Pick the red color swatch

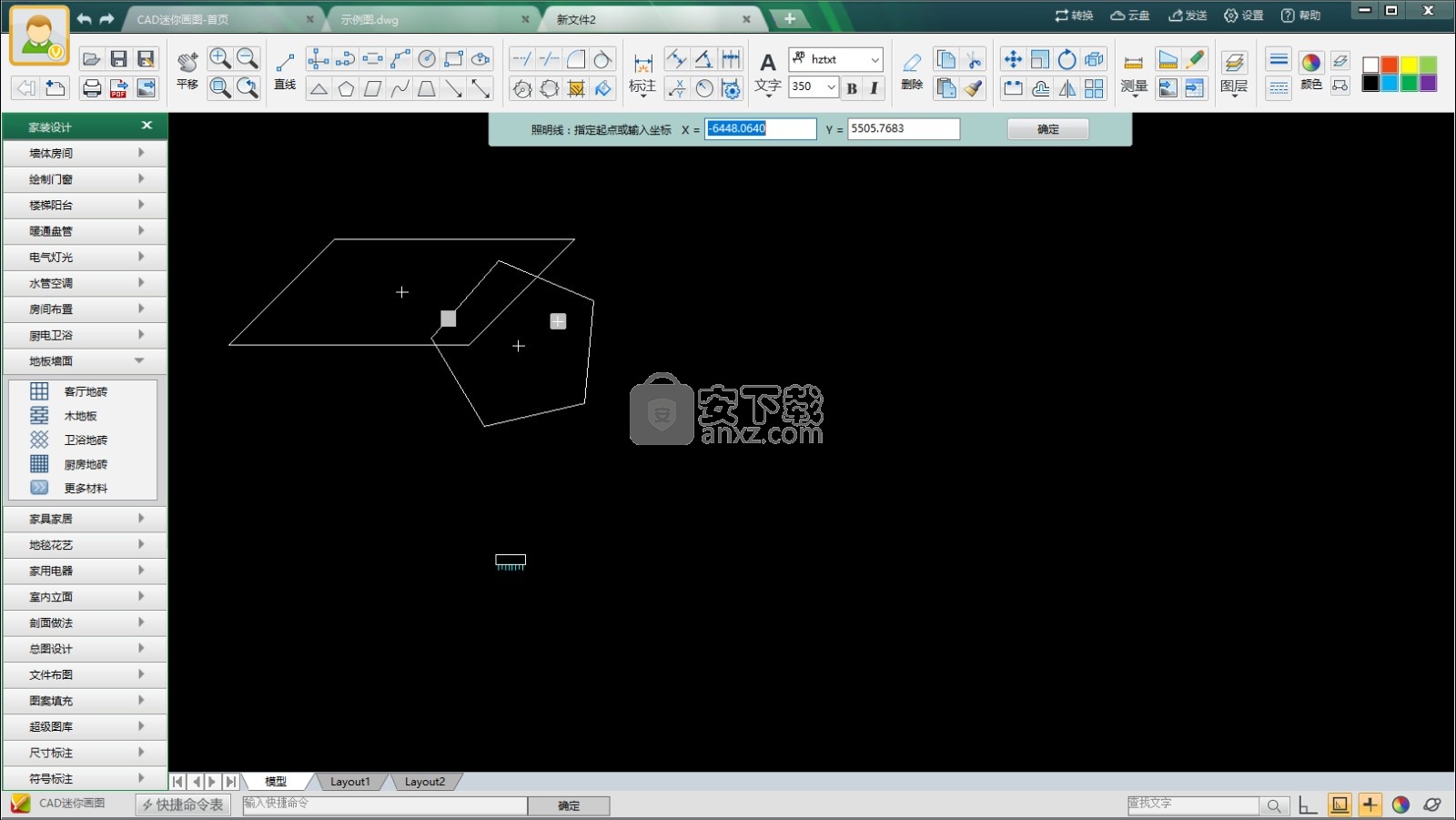(1390, 65)
